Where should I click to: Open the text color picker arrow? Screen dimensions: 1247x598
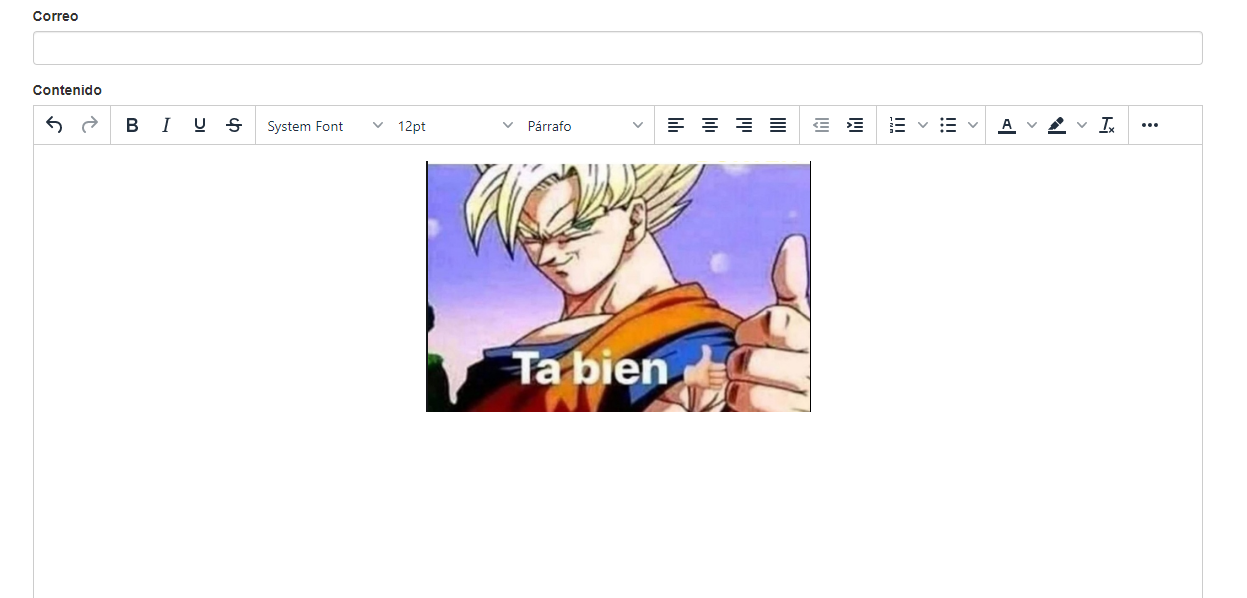point(1032,125)
